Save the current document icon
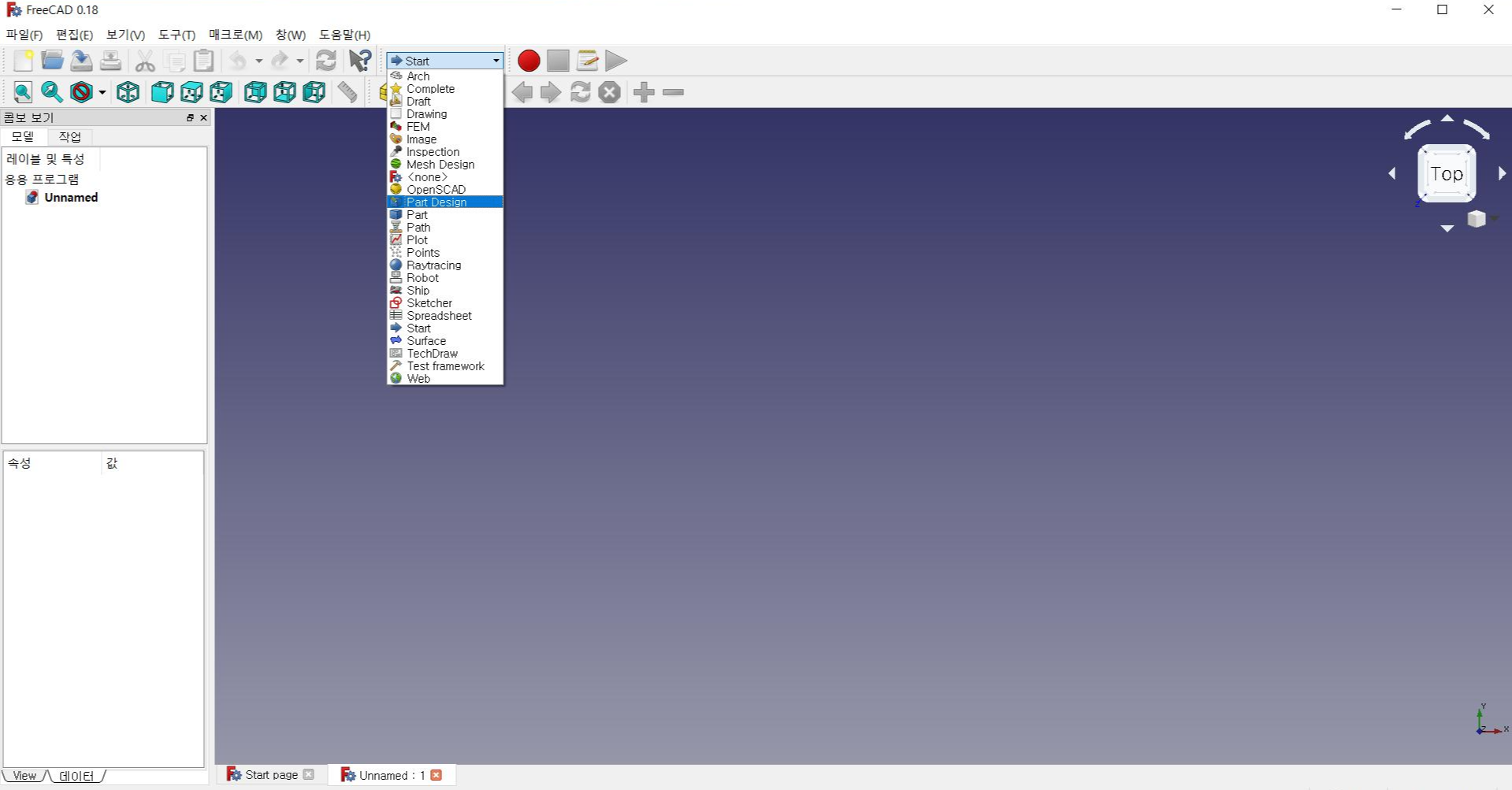The height and width of the screenshot is (790, 1512). tap(81, 61)
